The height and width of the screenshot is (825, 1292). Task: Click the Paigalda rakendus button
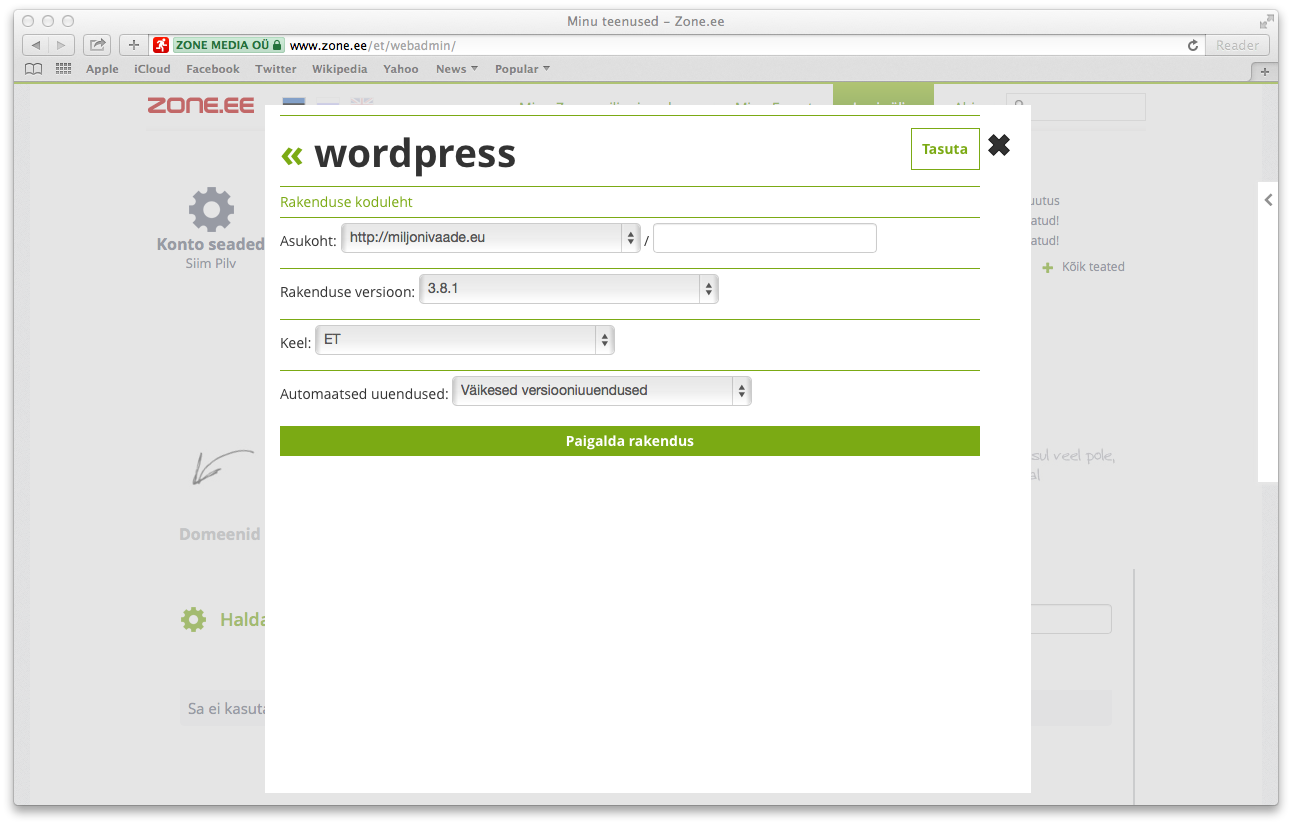(630, 441)
